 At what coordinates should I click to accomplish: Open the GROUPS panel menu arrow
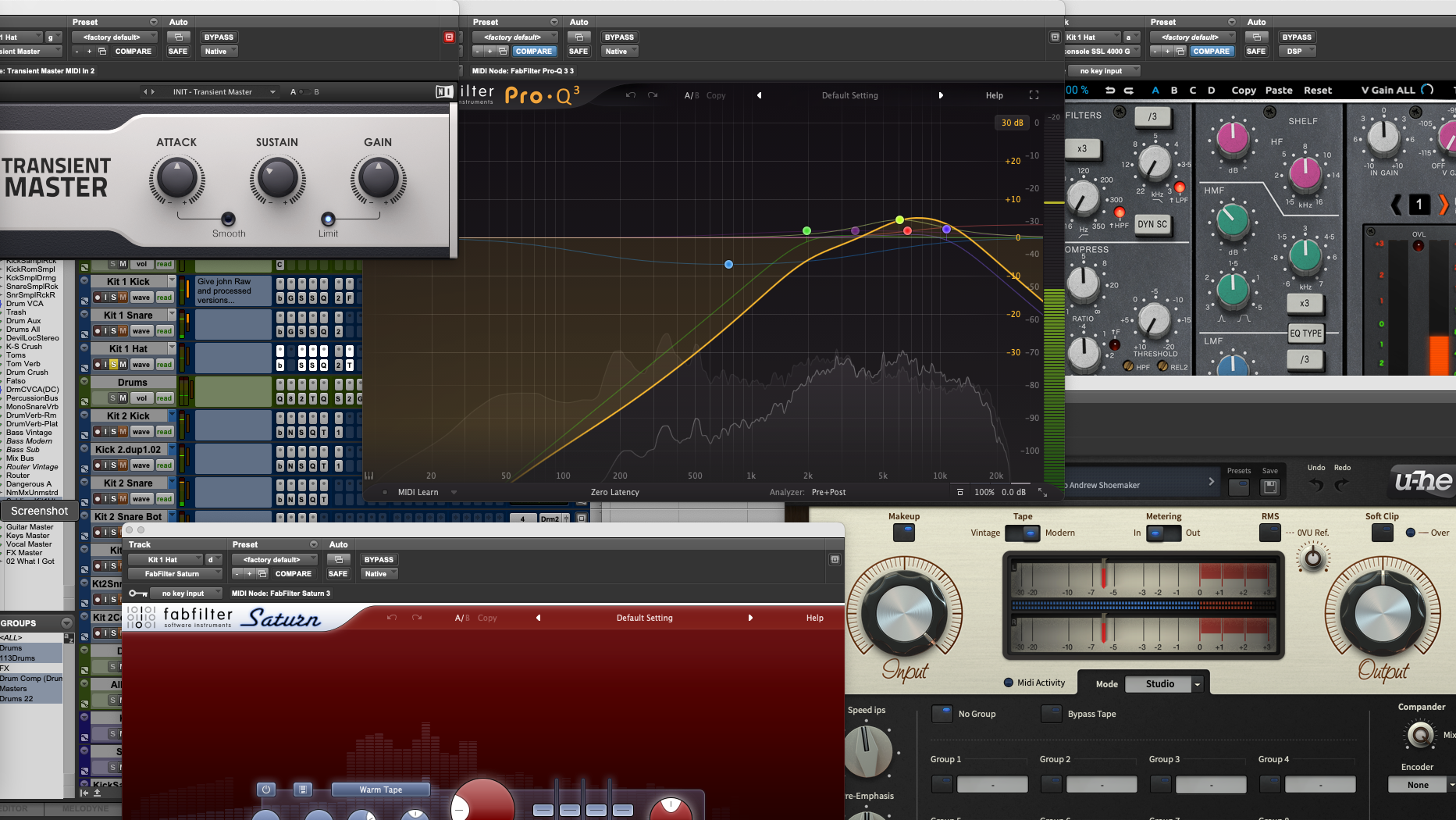pyautogui.click(x=66, y=623)
